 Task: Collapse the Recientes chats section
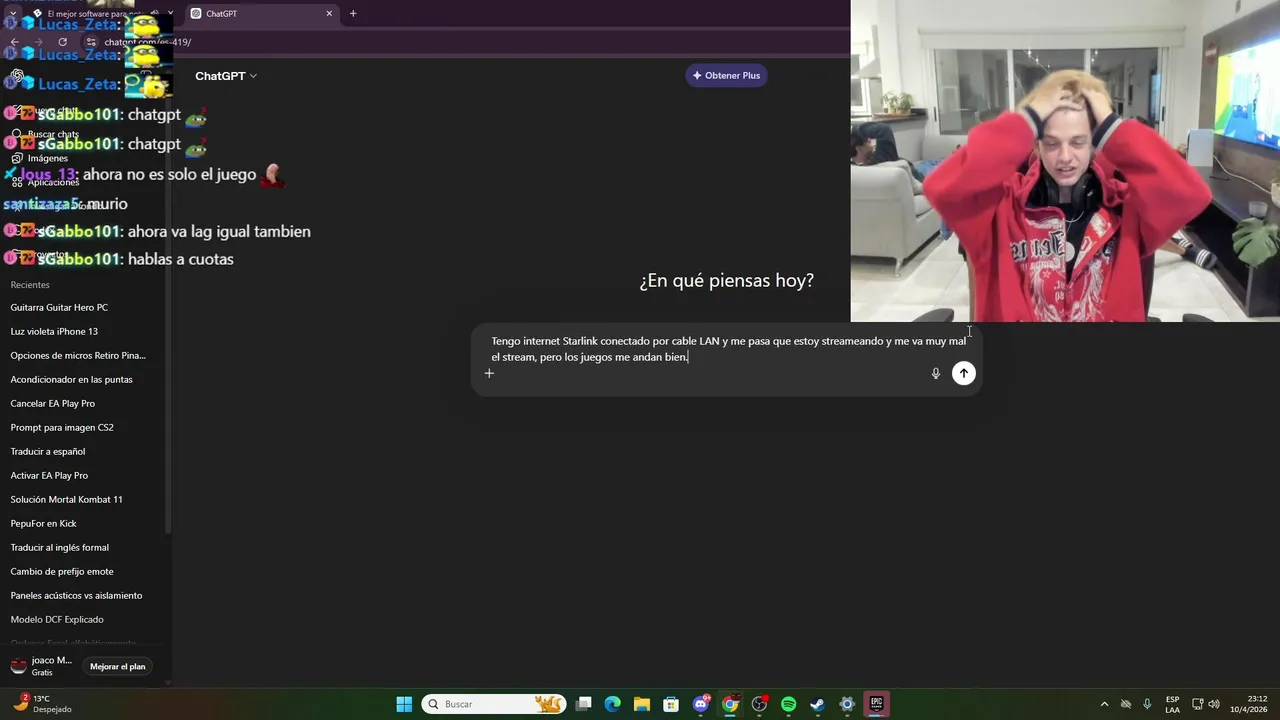pos(30,285)
